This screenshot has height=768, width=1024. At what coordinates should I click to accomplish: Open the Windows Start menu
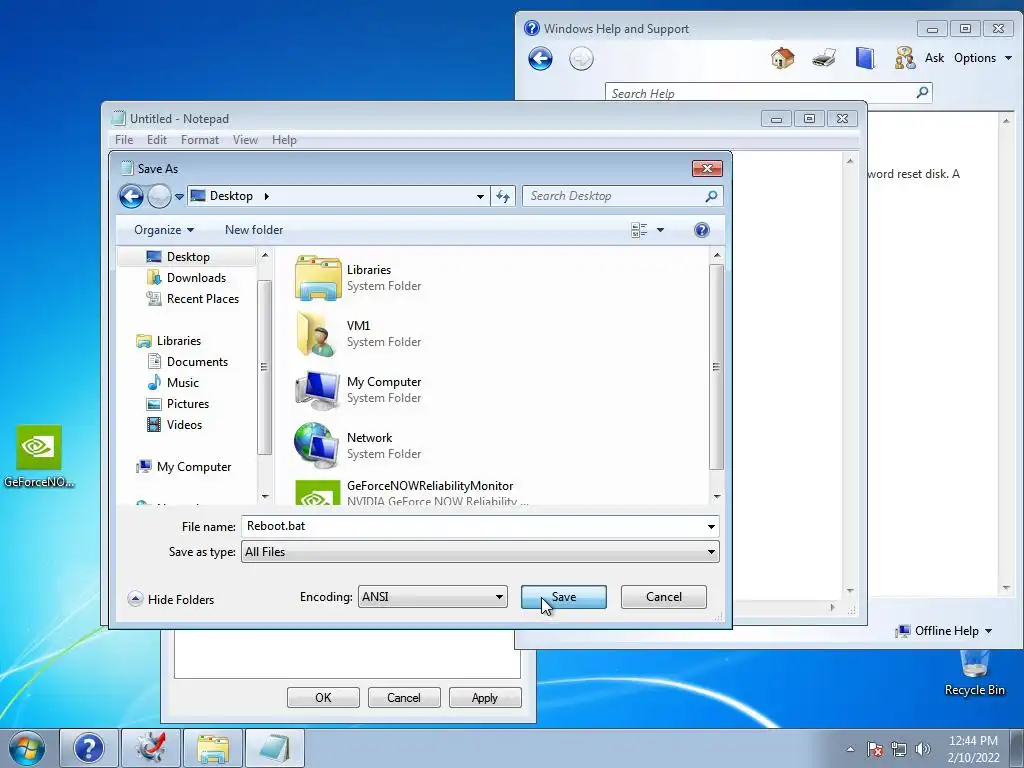(26, 748)
